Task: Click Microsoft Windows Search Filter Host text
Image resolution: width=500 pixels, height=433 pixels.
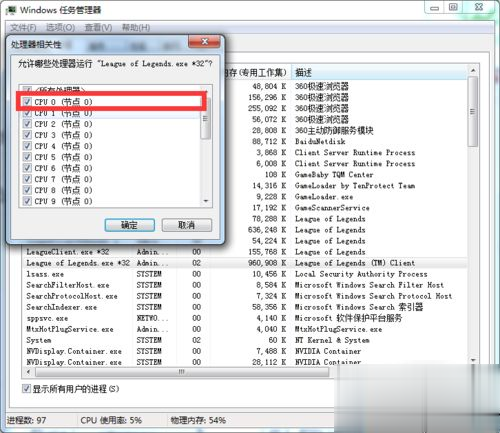Action: (x=369, y=285)
